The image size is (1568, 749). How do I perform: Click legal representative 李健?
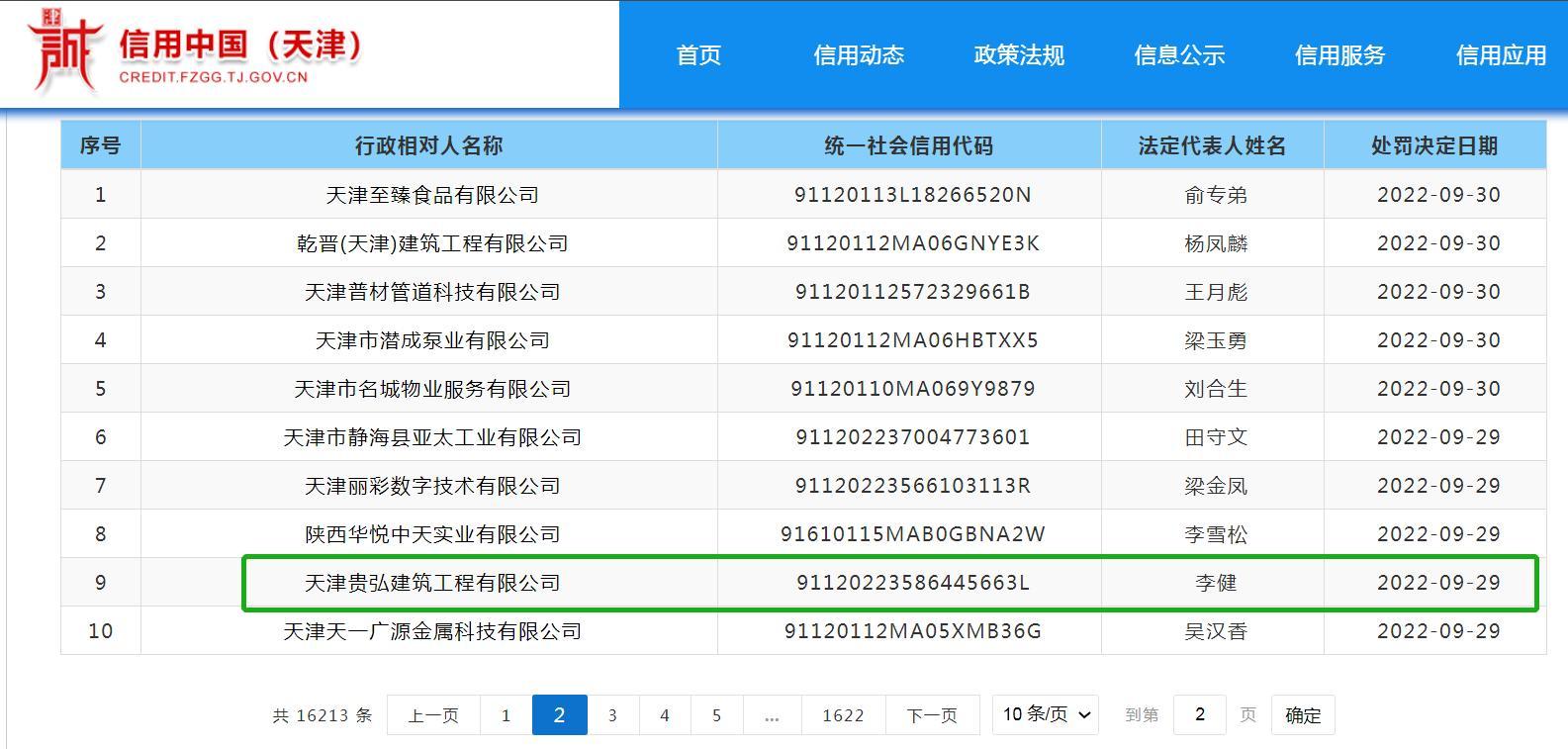[x=1216, y=583]
